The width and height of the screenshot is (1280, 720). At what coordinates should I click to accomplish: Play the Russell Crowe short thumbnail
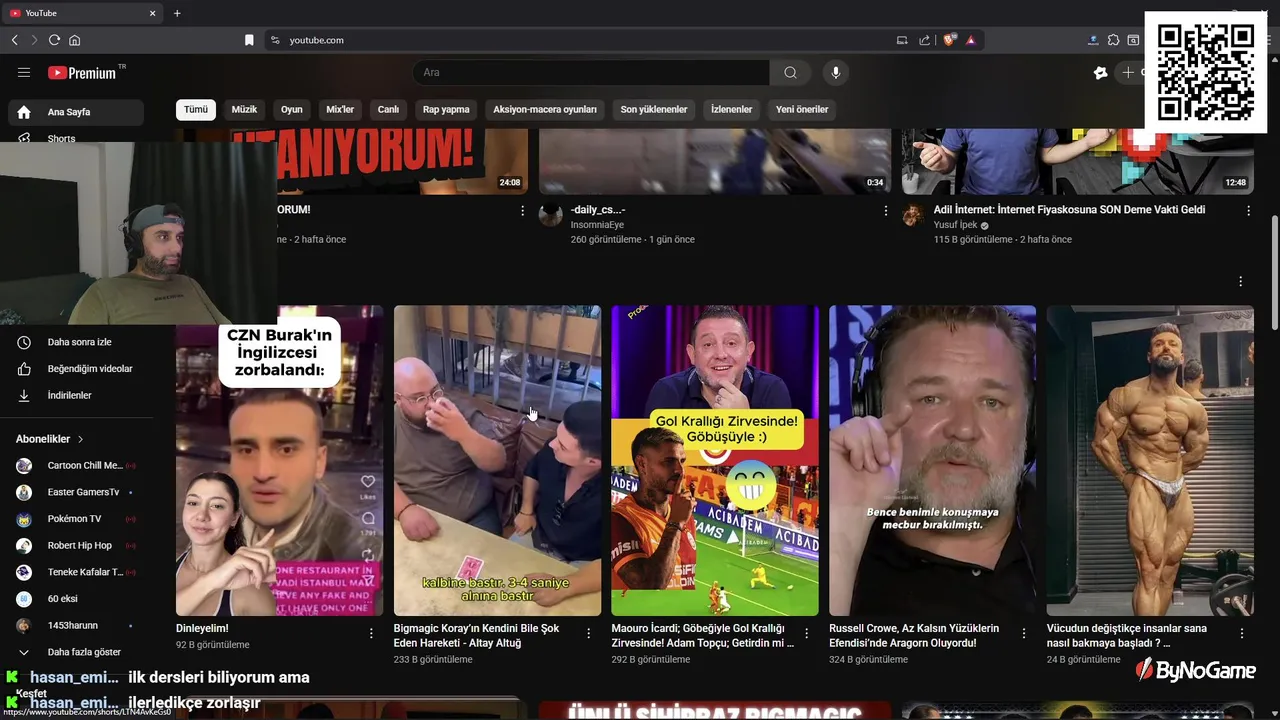(932, 460)
